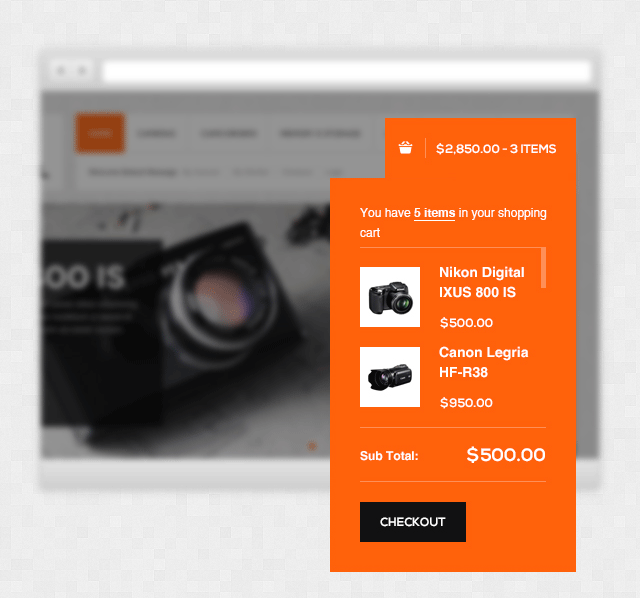Image resolution: width=640 pixels, height=598 pixels.
Task: Select the Nikon camera product thumbnail
Action: 390,297
